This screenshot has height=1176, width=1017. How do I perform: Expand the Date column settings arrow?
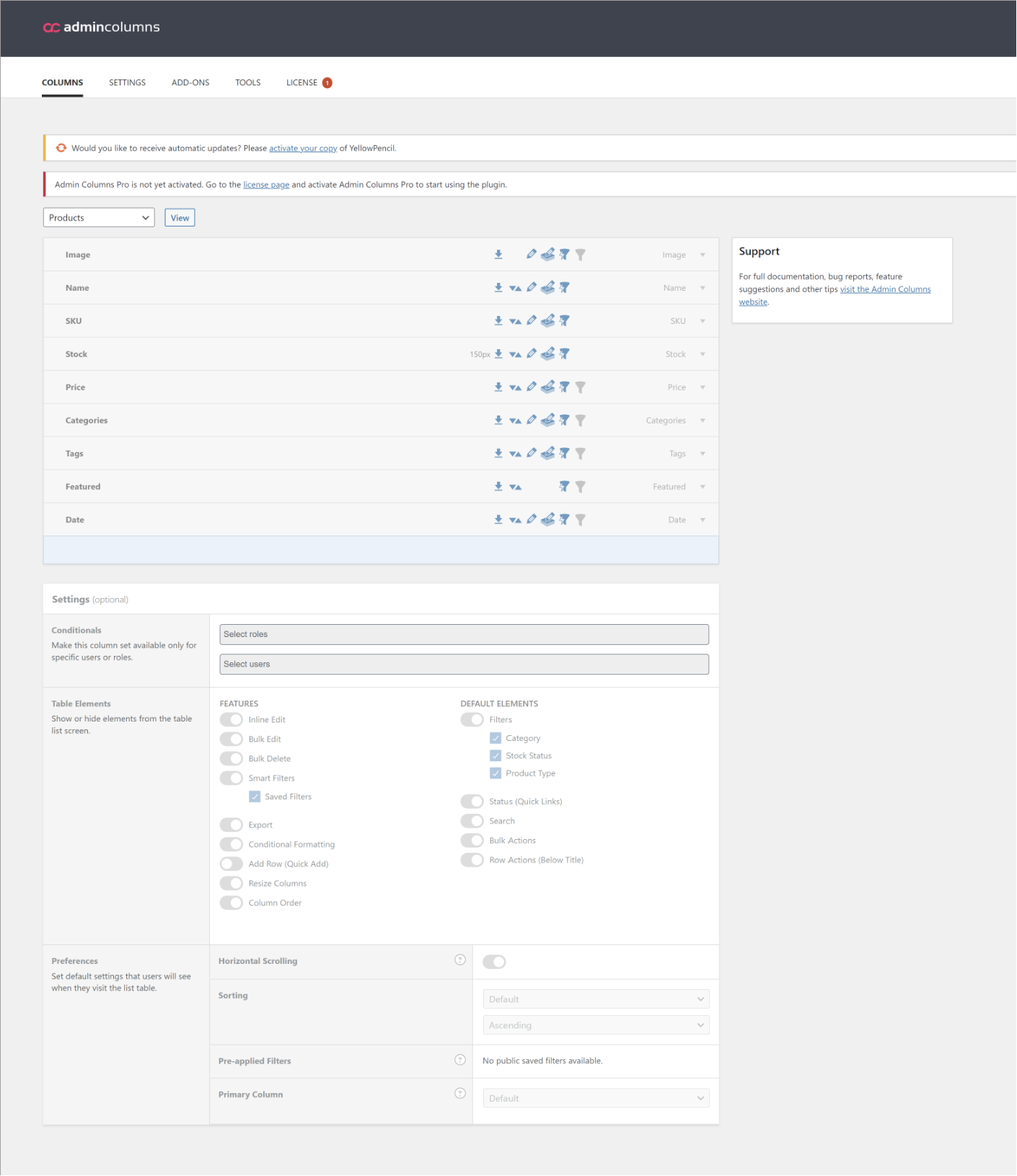point(703,521)
